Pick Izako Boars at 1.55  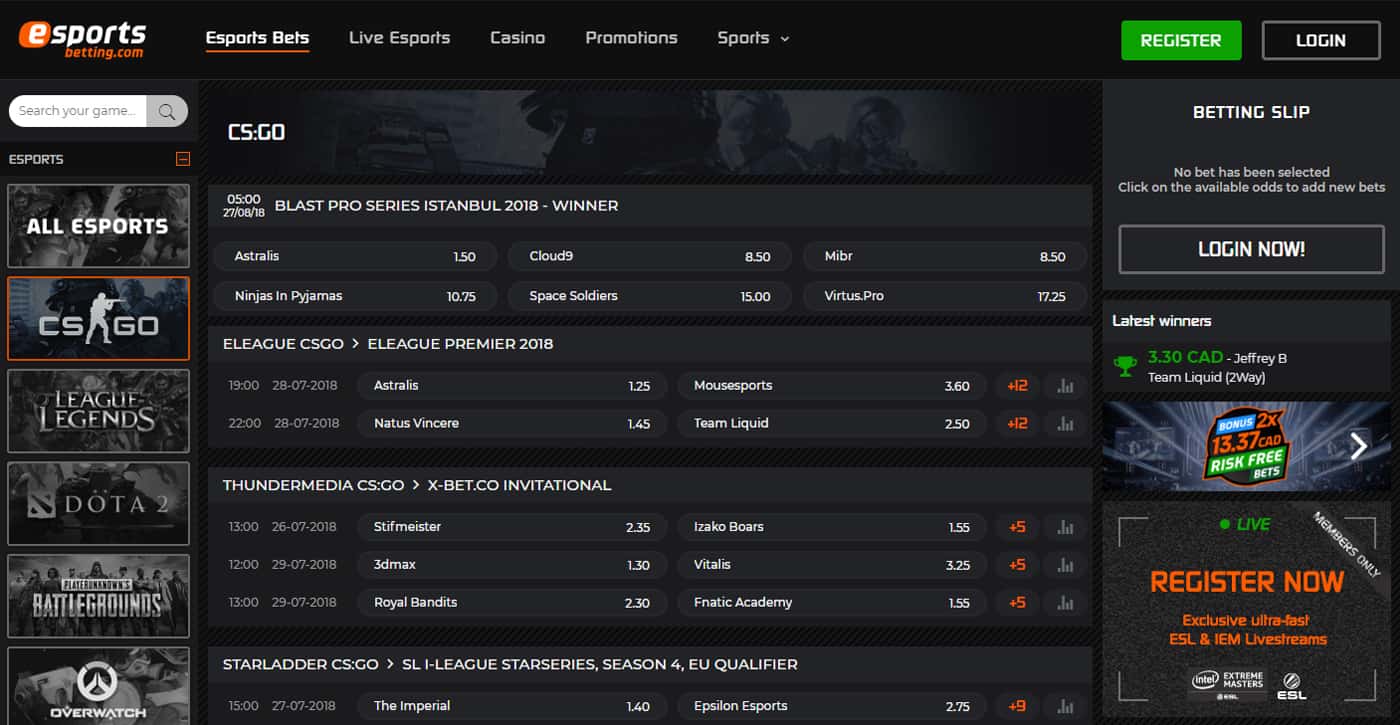(832, 526)
